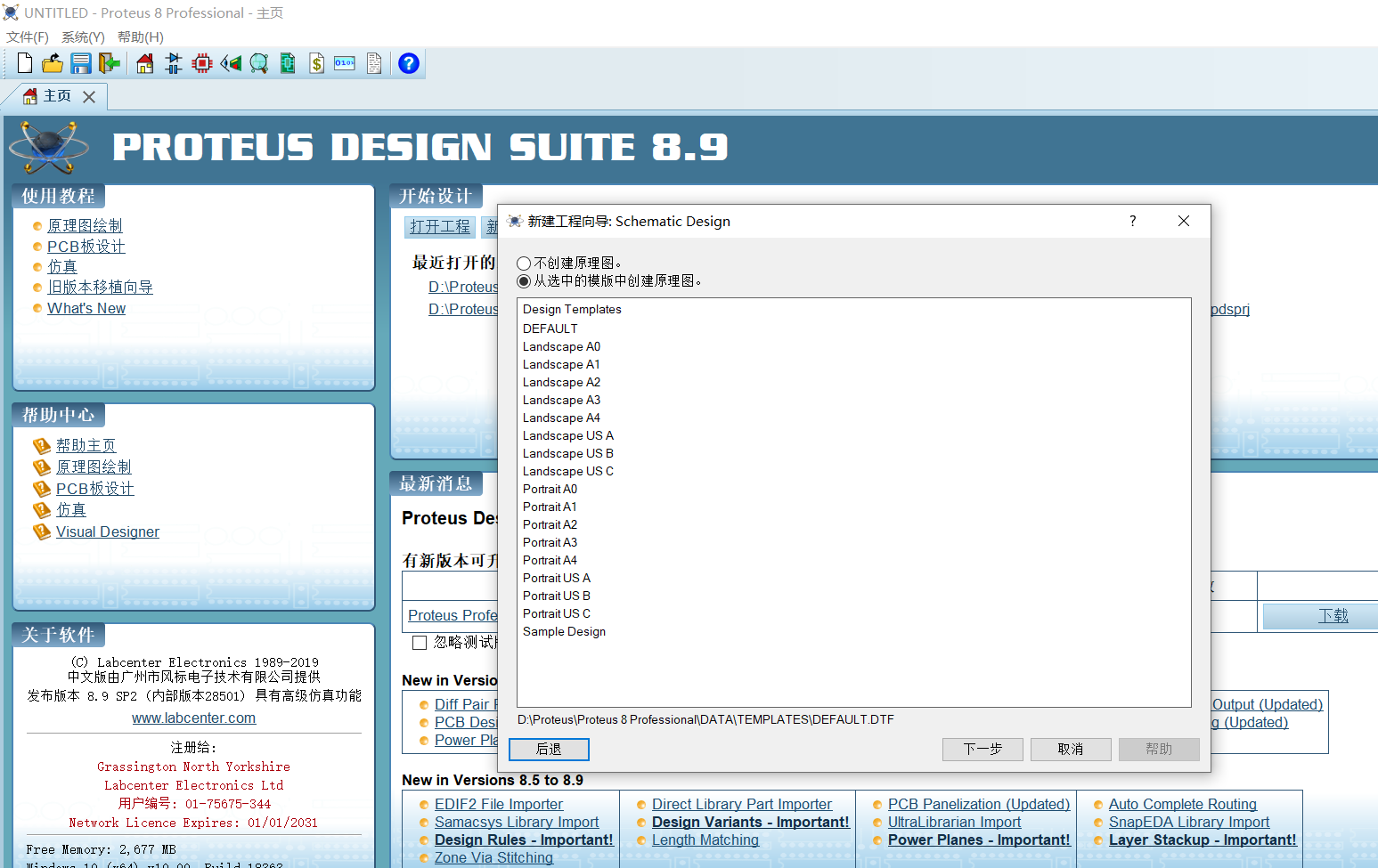
Task: Choose Sample Design template
Action: (x=564, y=631)
